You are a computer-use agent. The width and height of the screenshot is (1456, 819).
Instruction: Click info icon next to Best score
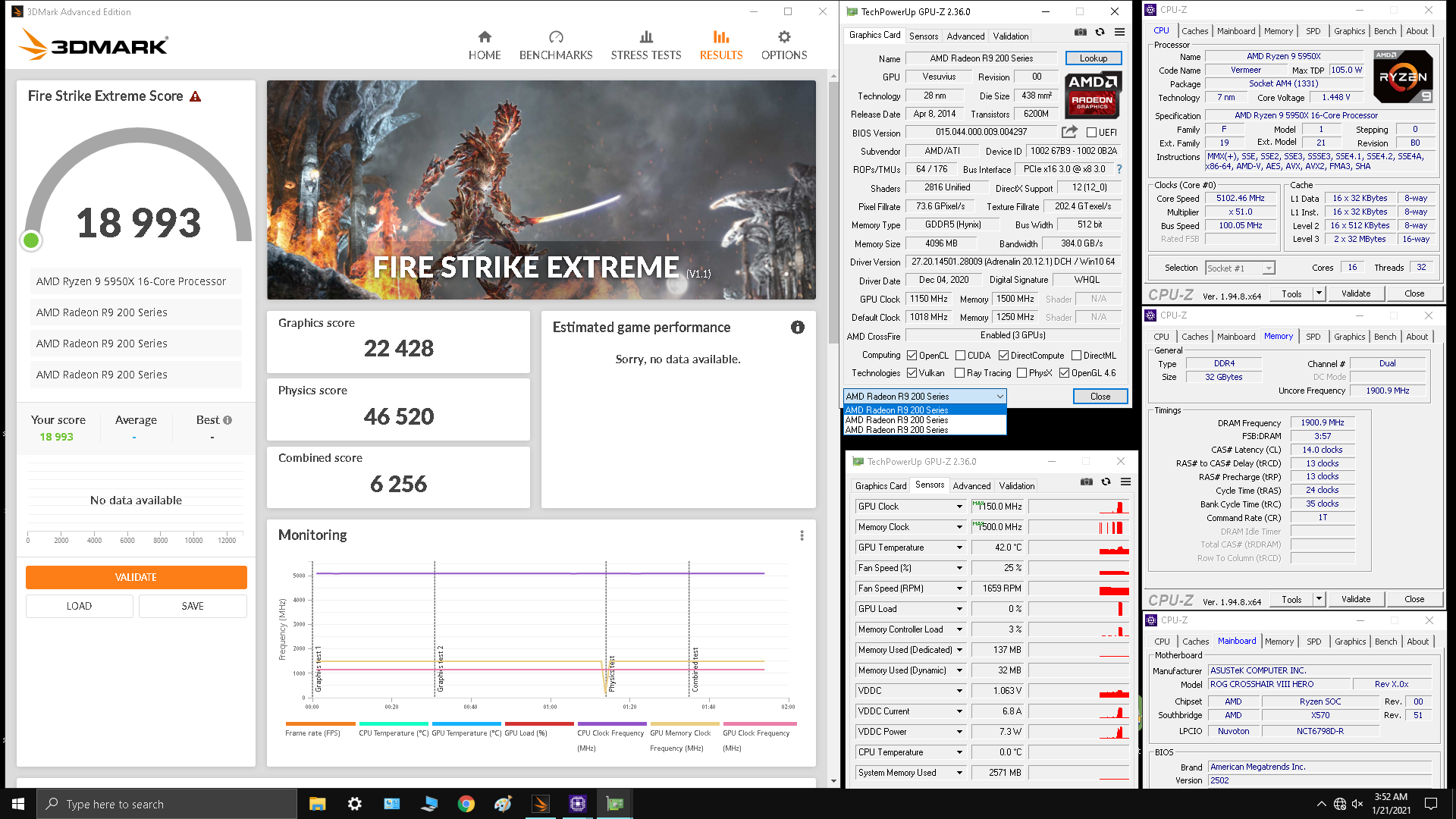tap(227, 420)
